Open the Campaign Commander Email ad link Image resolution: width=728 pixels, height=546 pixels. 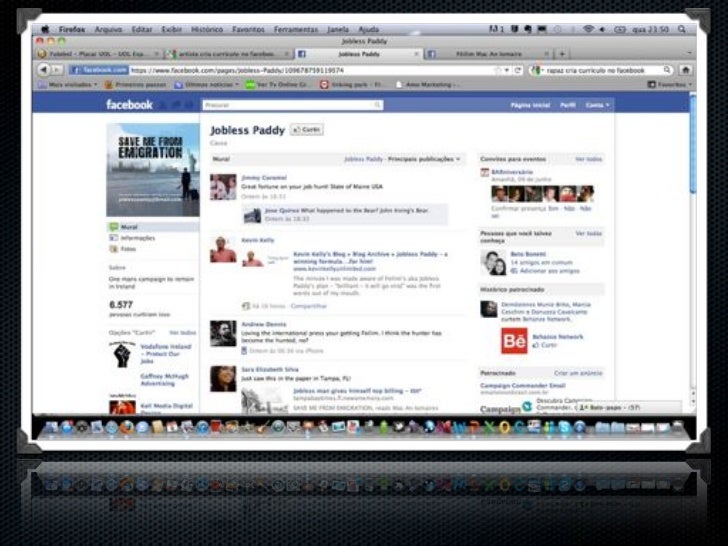(522, 385)
